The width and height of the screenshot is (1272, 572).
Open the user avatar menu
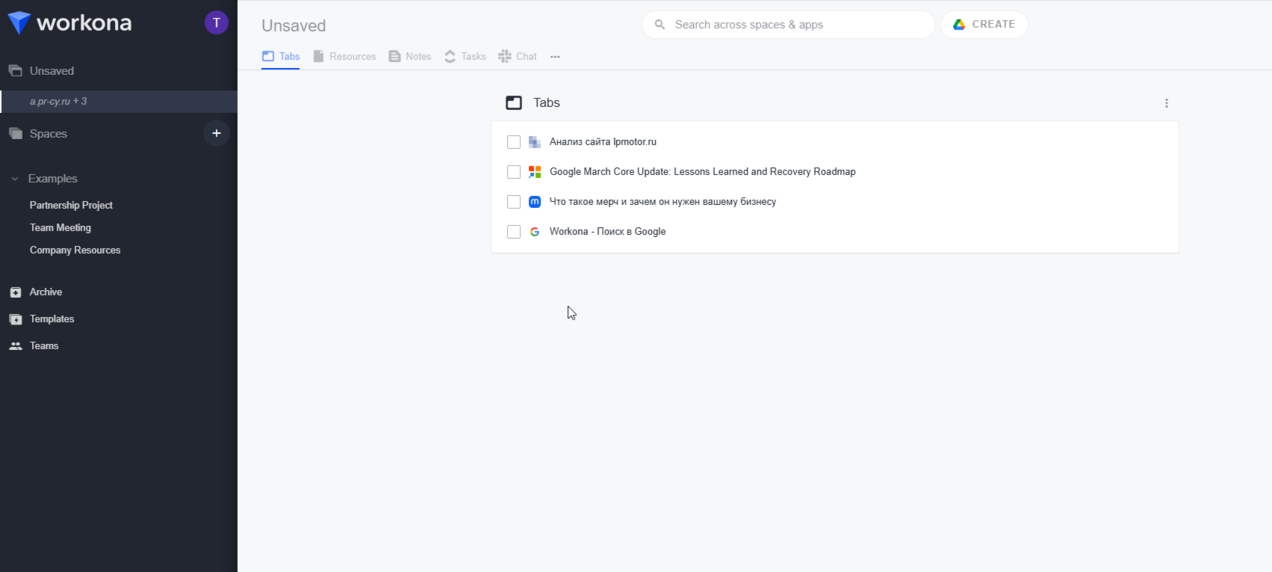tap(216, 22)
